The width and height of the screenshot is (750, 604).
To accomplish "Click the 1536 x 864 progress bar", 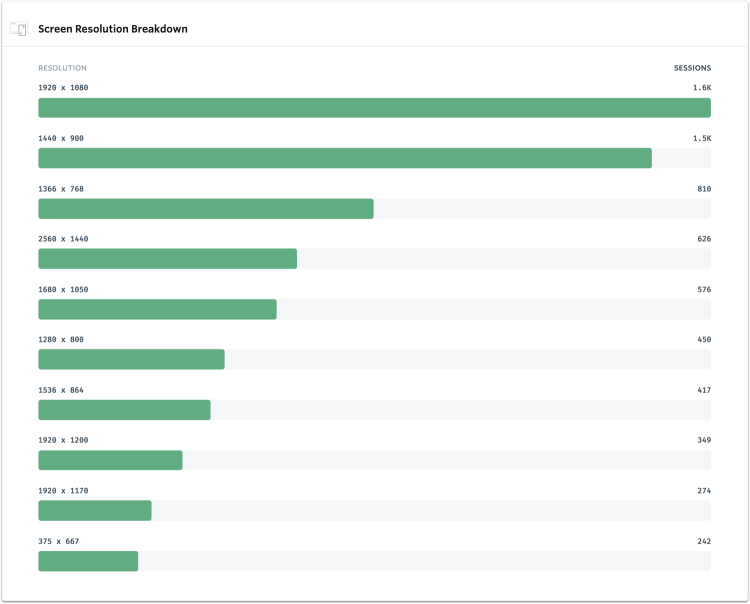I will pyautogui.click(x=375, y=410).
